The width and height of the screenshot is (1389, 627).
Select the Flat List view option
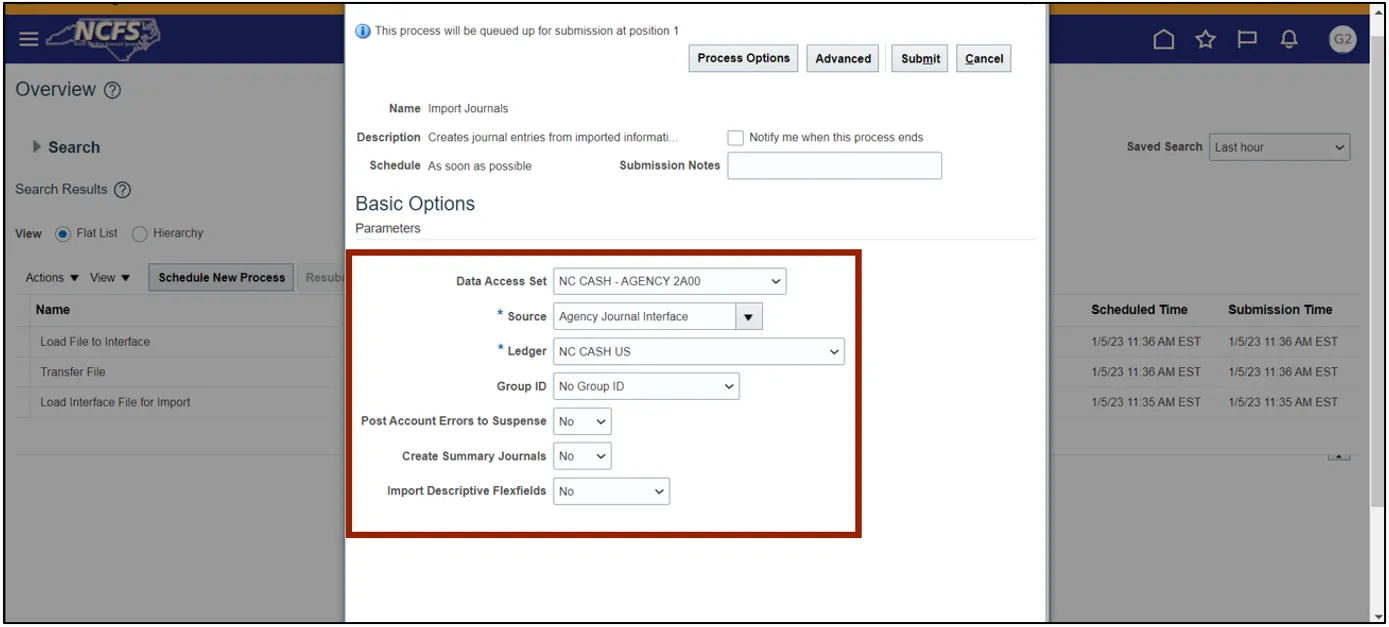tap(63, 234)
